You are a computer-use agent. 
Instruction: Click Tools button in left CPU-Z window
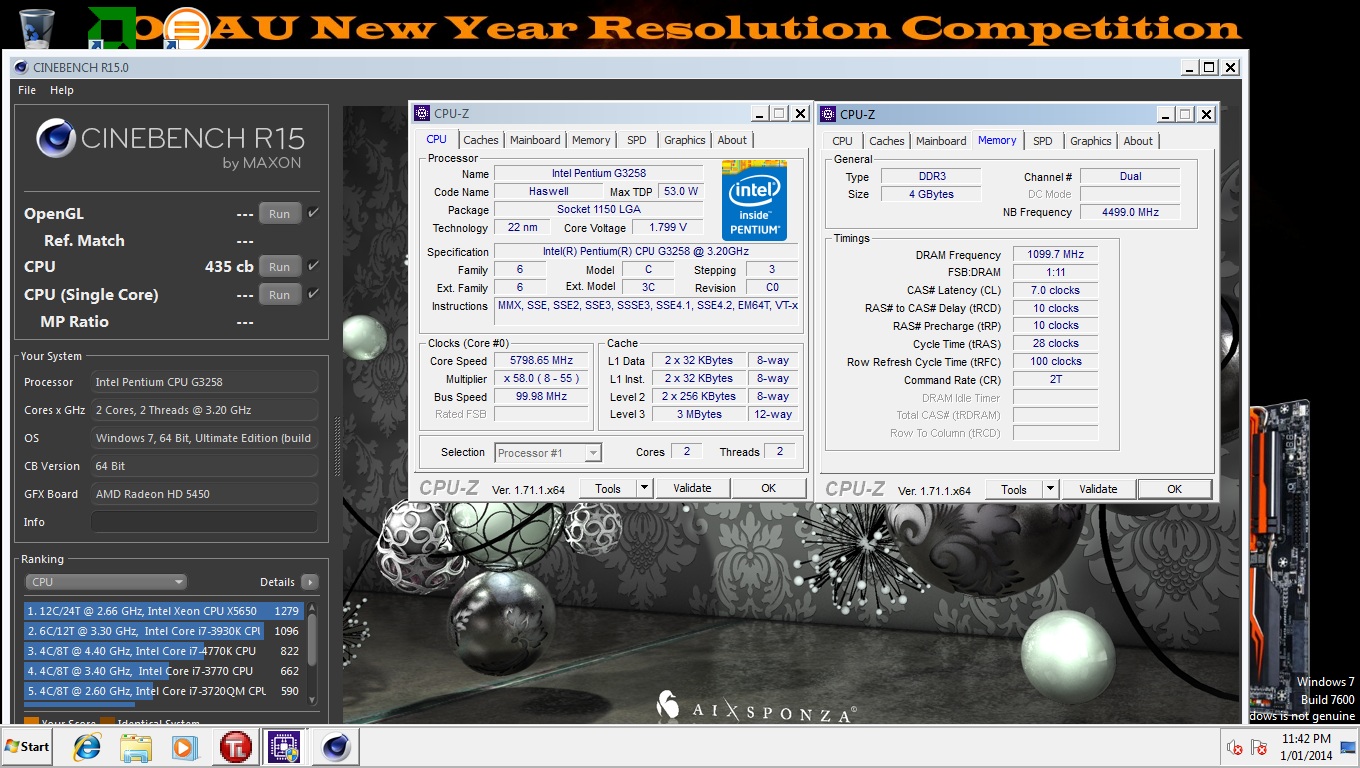(608, 488)
